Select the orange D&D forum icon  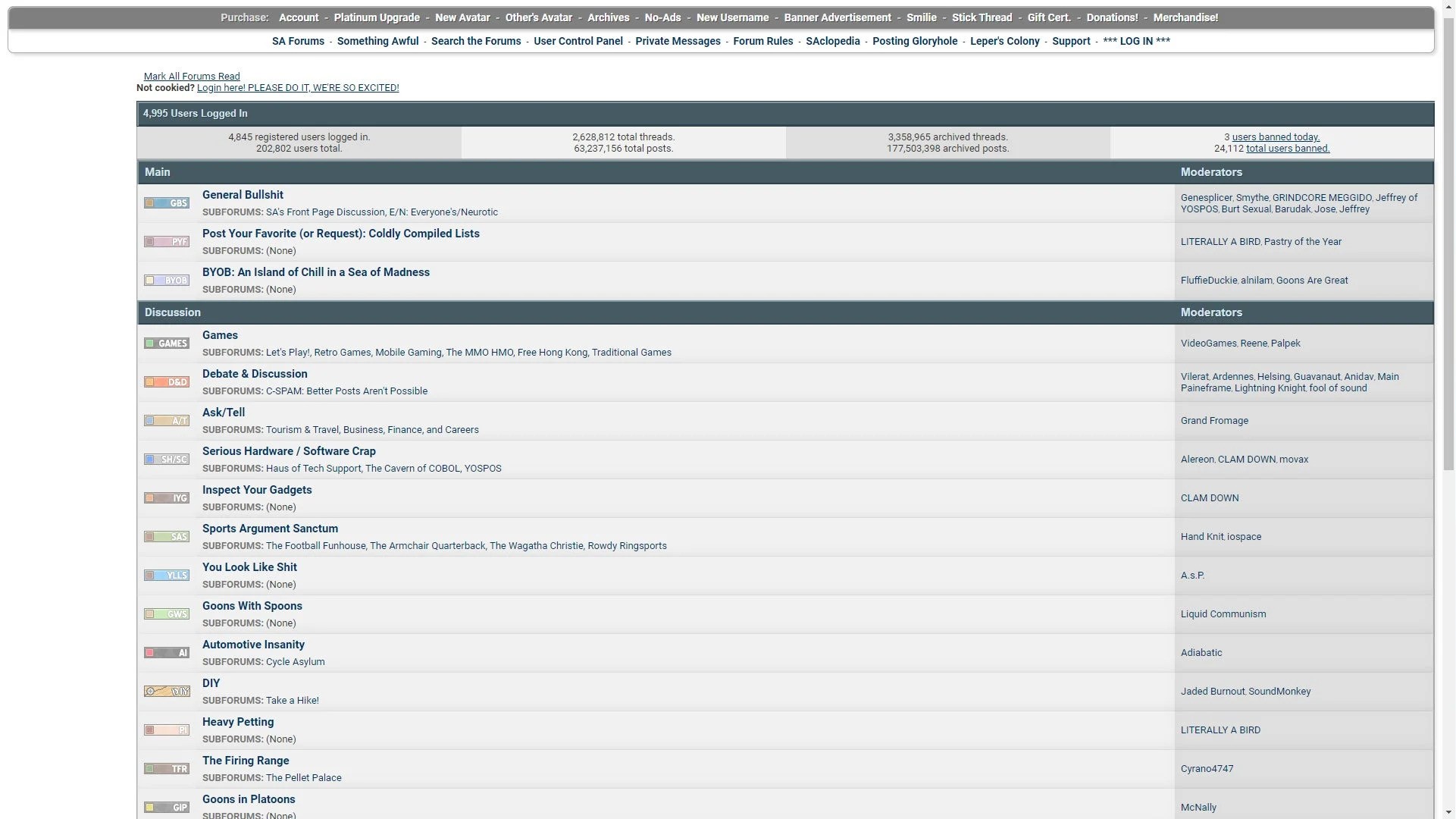click(167, 382)
